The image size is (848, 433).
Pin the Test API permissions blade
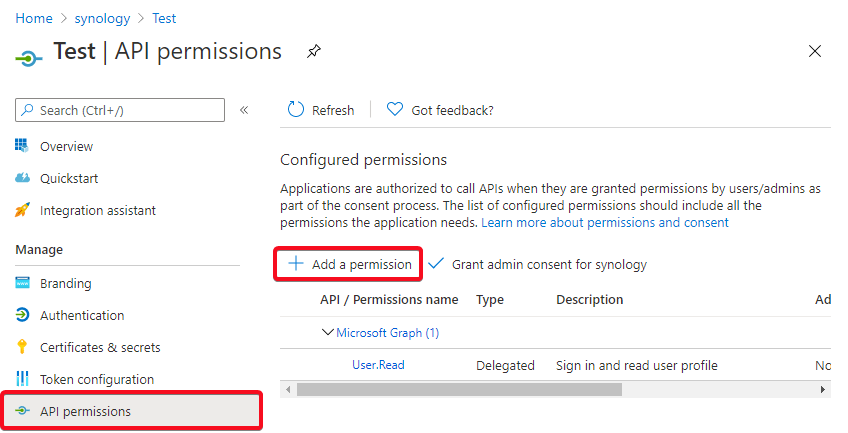click(x=314, y=51)
